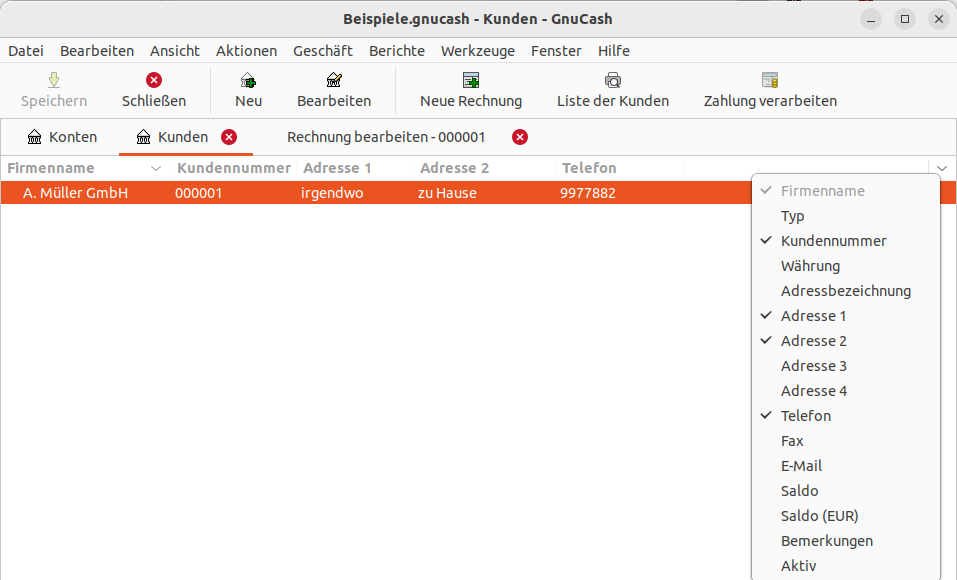The image size is (957, 580).
Task: Click the sort arrow on Firmenname column
Action: (155, 169)
